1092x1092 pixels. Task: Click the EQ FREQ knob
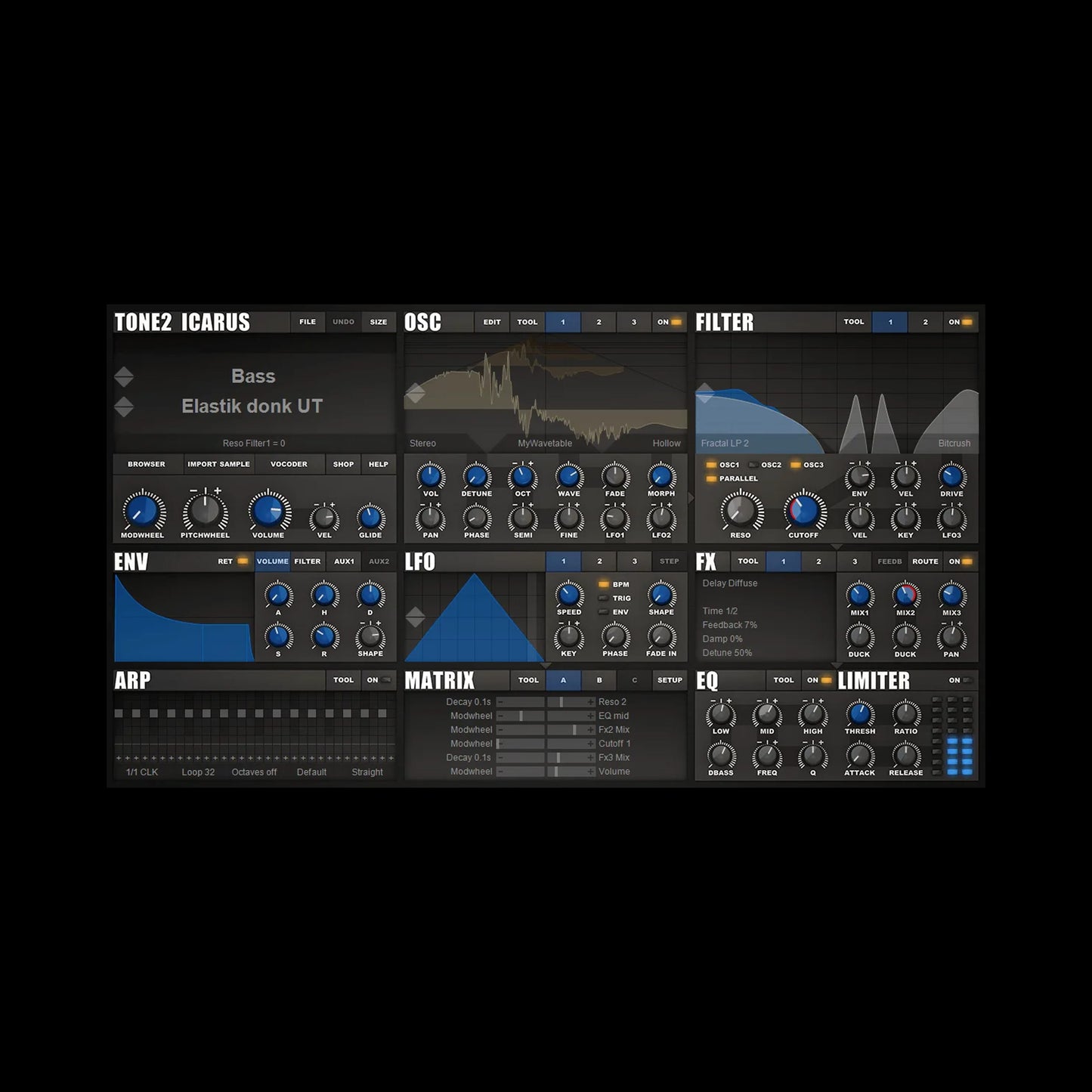click(x=767, y=755)
